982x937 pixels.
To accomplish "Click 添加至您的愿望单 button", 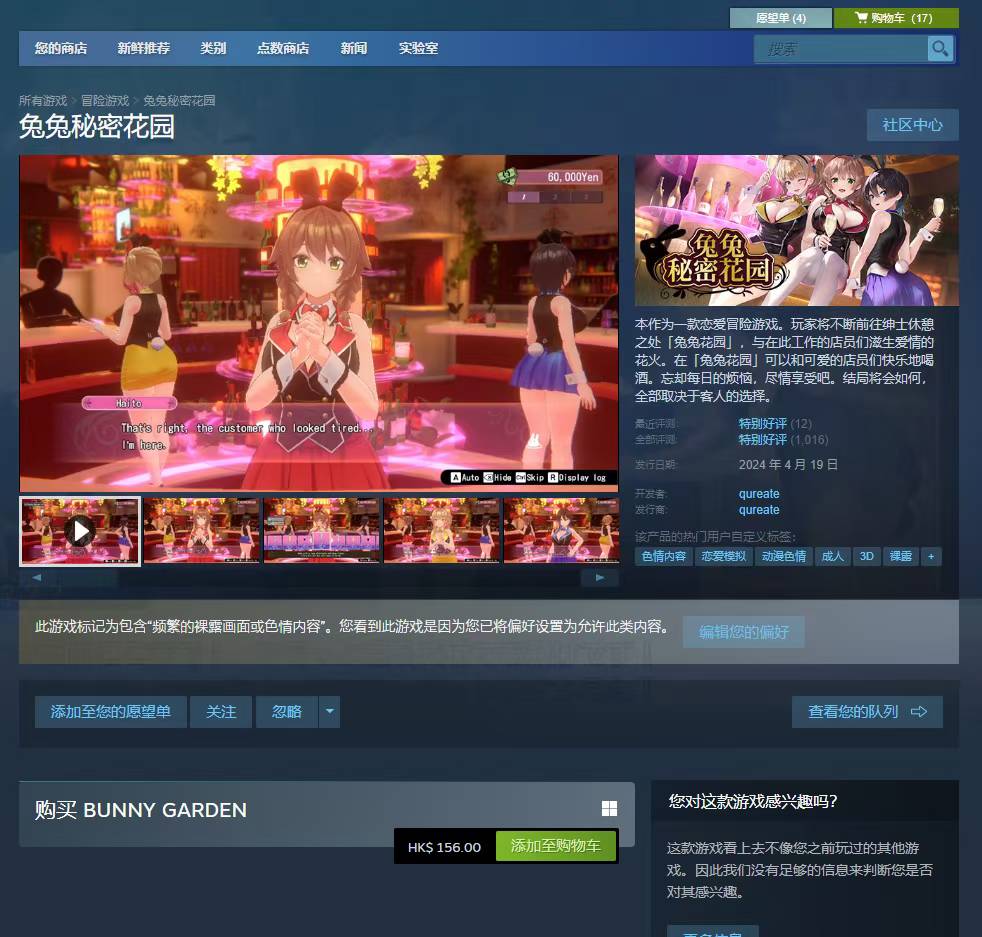I will 111,712.
